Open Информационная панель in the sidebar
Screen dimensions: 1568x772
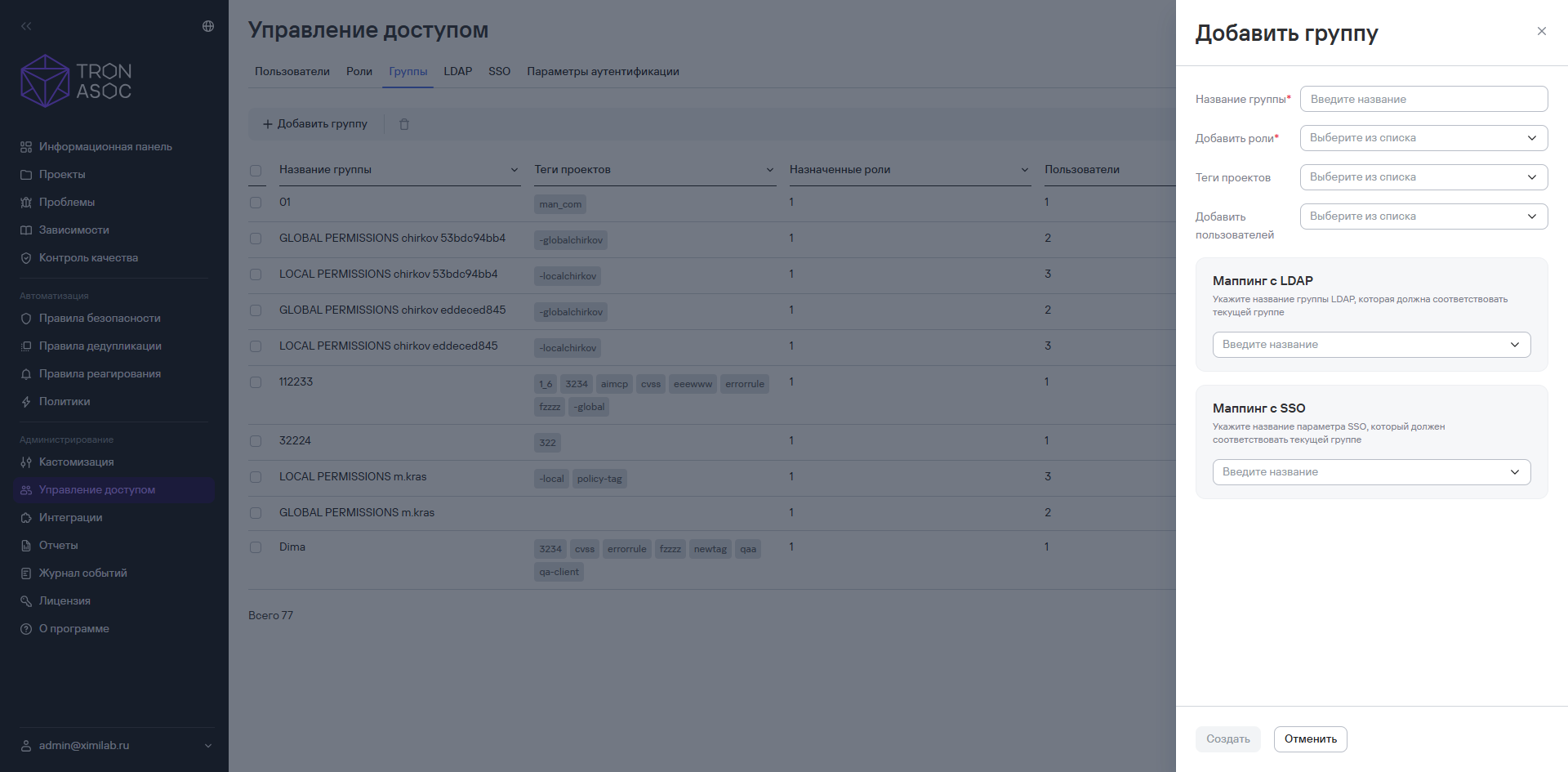pyautogui.click(x=105, y=147)
